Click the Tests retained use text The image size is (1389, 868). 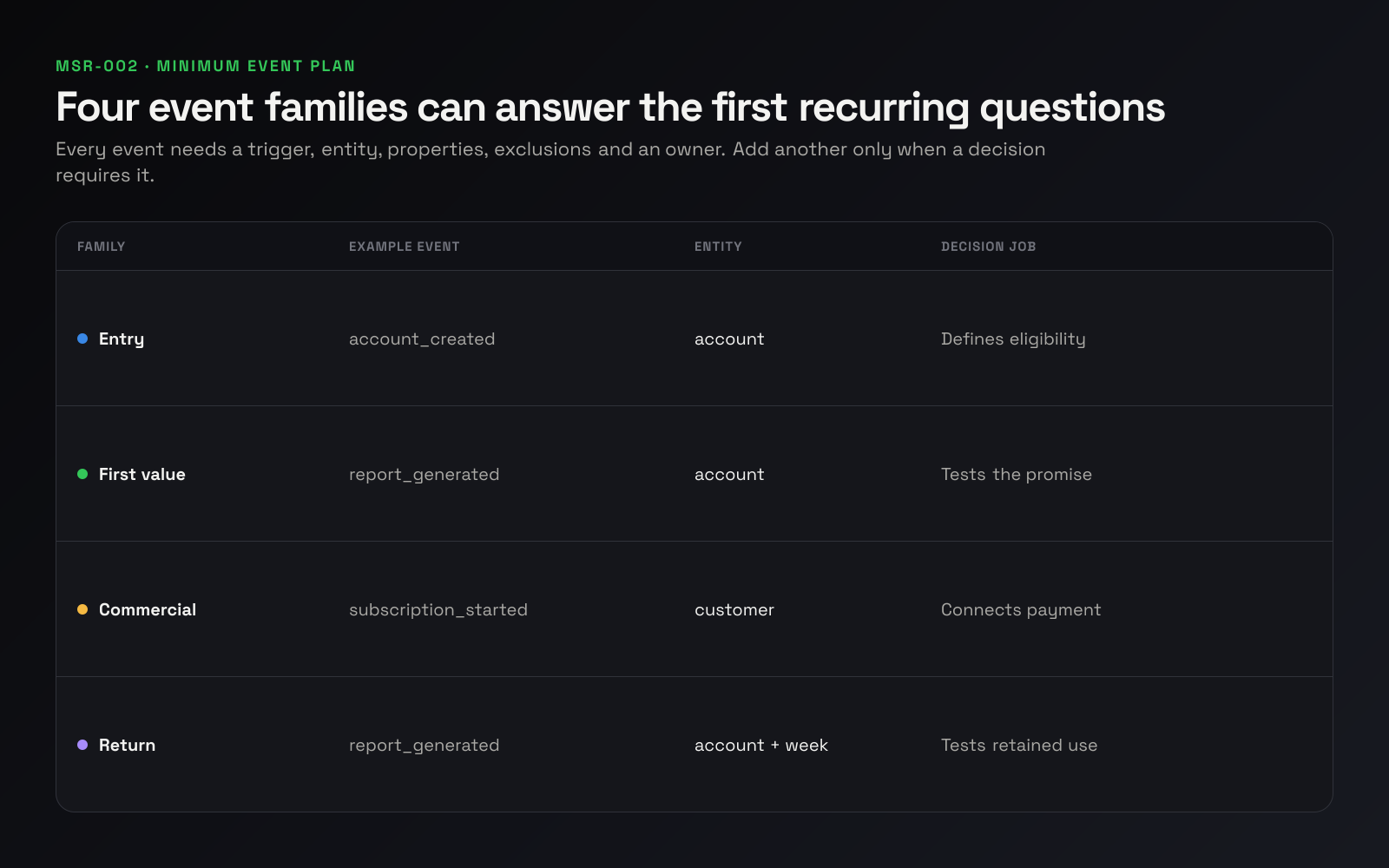click(1019, 745)
